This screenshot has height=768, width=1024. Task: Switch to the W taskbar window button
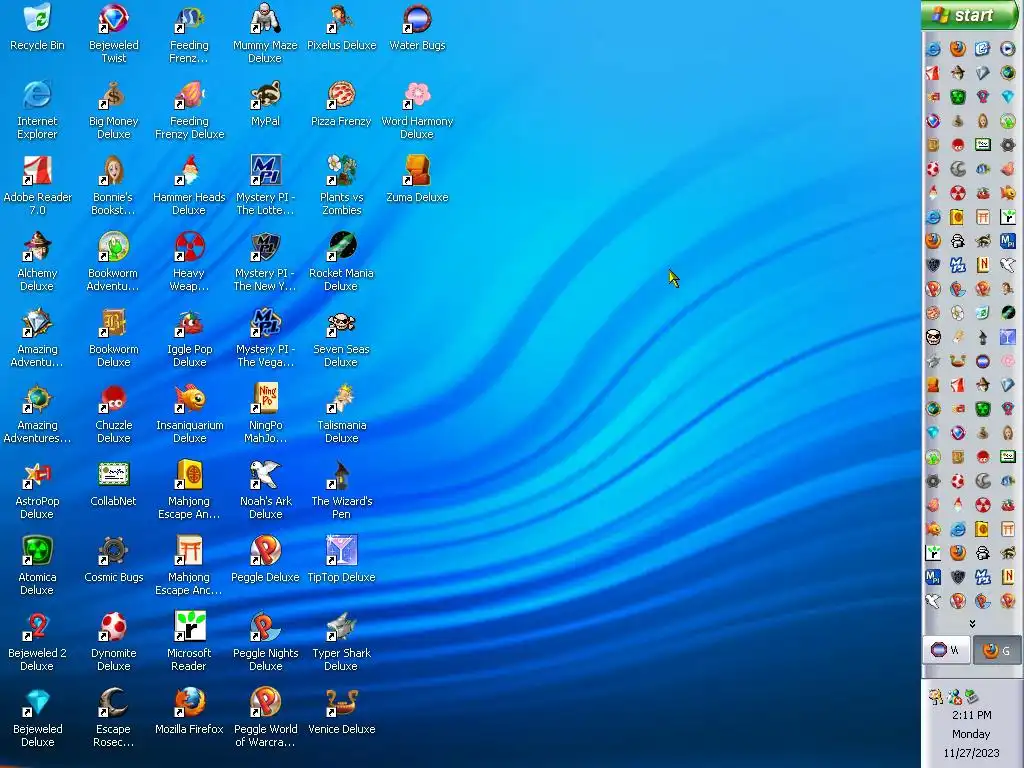point(946,650)
